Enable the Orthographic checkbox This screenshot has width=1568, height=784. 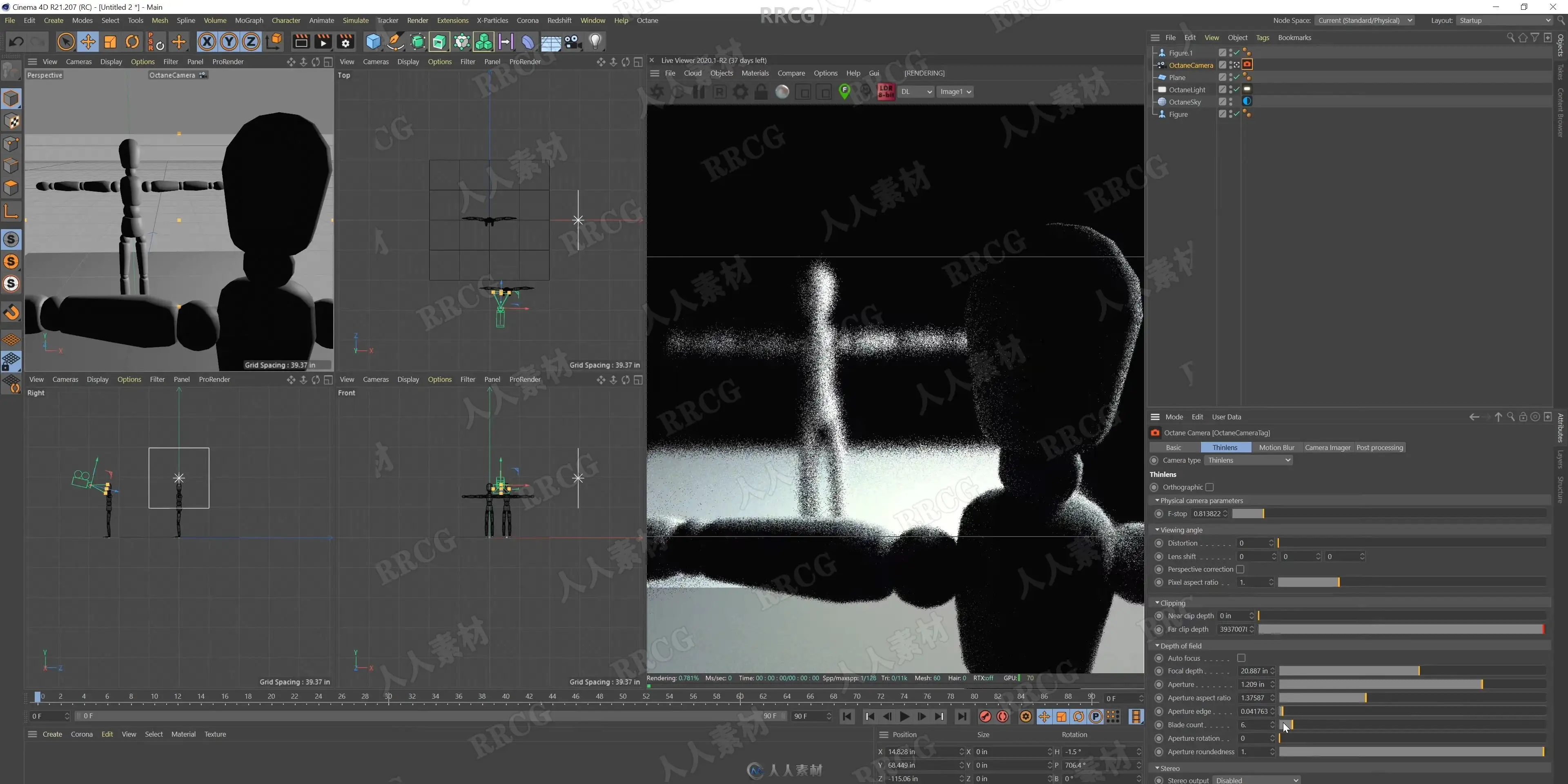(x=1209, y=487)
